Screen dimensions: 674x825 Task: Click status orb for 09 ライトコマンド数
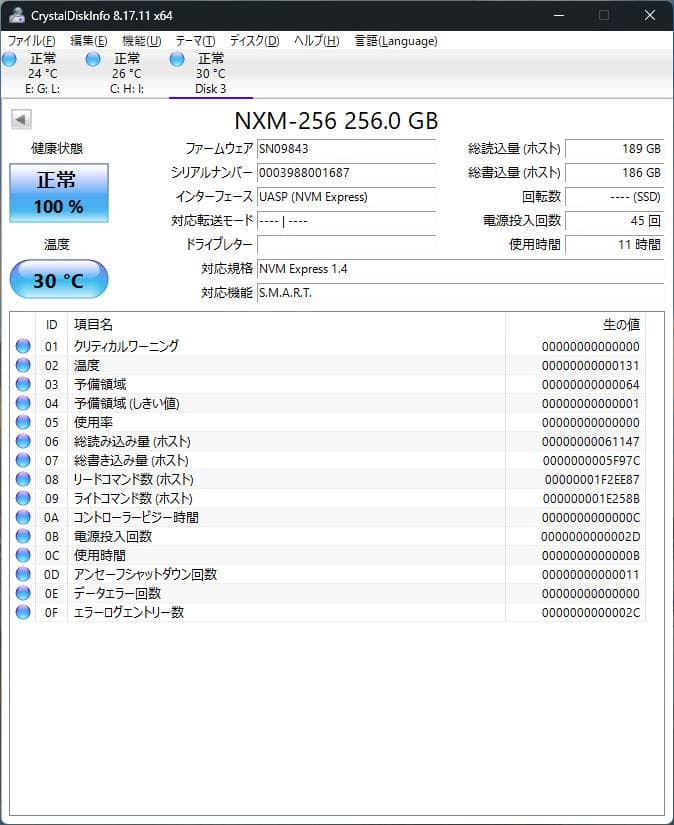point(23,498)
